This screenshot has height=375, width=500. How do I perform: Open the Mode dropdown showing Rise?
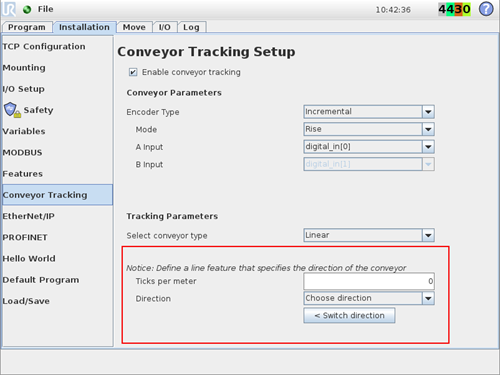pyautogui.click(x=369, y=129)
